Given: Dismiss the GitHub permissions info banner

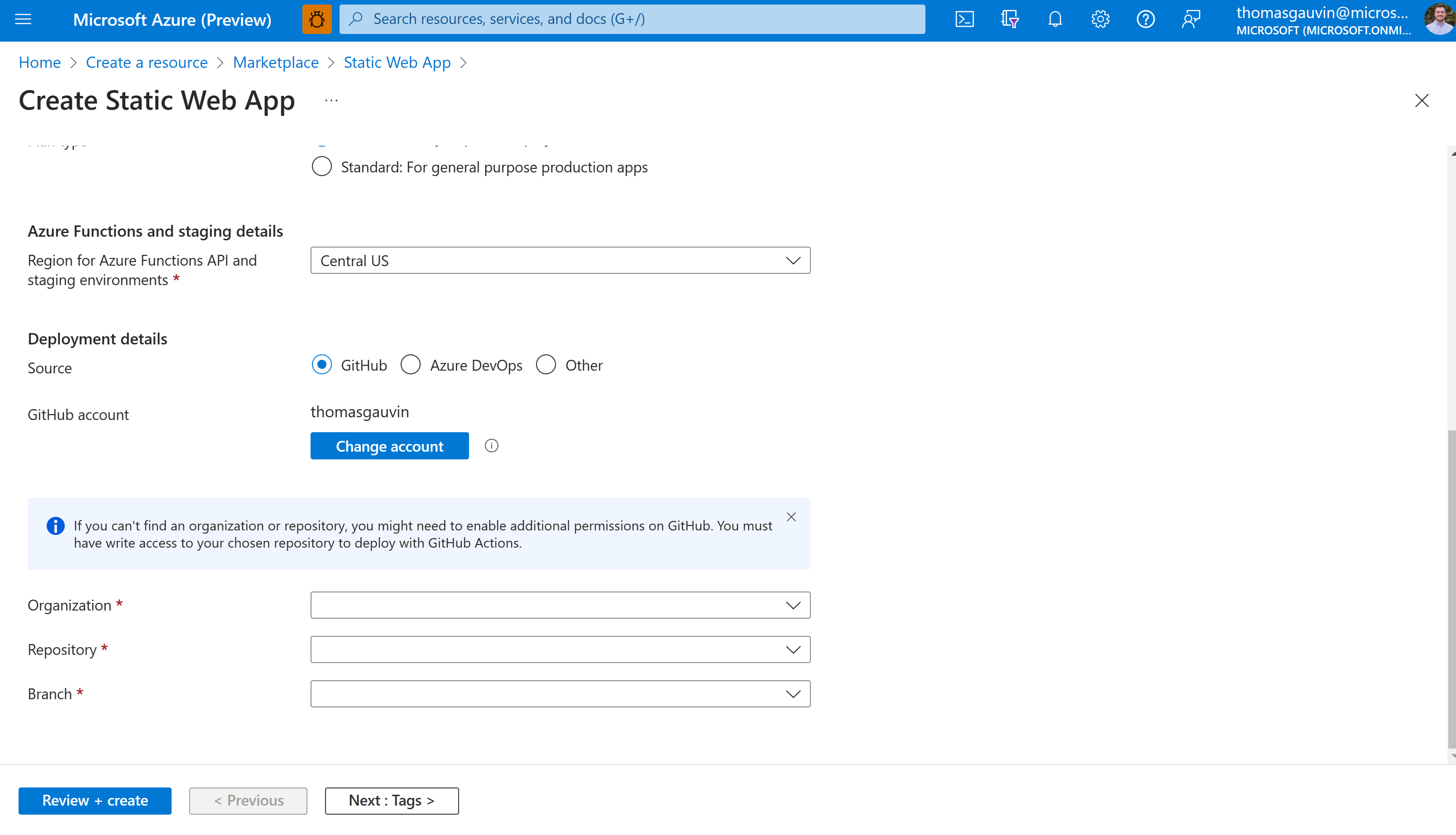Looking at the screenshot, I should coord(791,516).
